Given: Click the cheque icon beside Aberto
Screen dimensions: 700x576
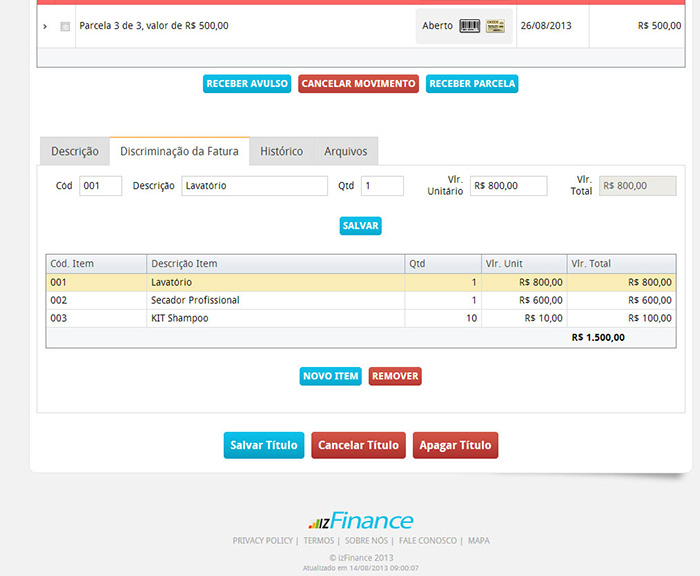Looking at the screenshot, I should point(495,26).
